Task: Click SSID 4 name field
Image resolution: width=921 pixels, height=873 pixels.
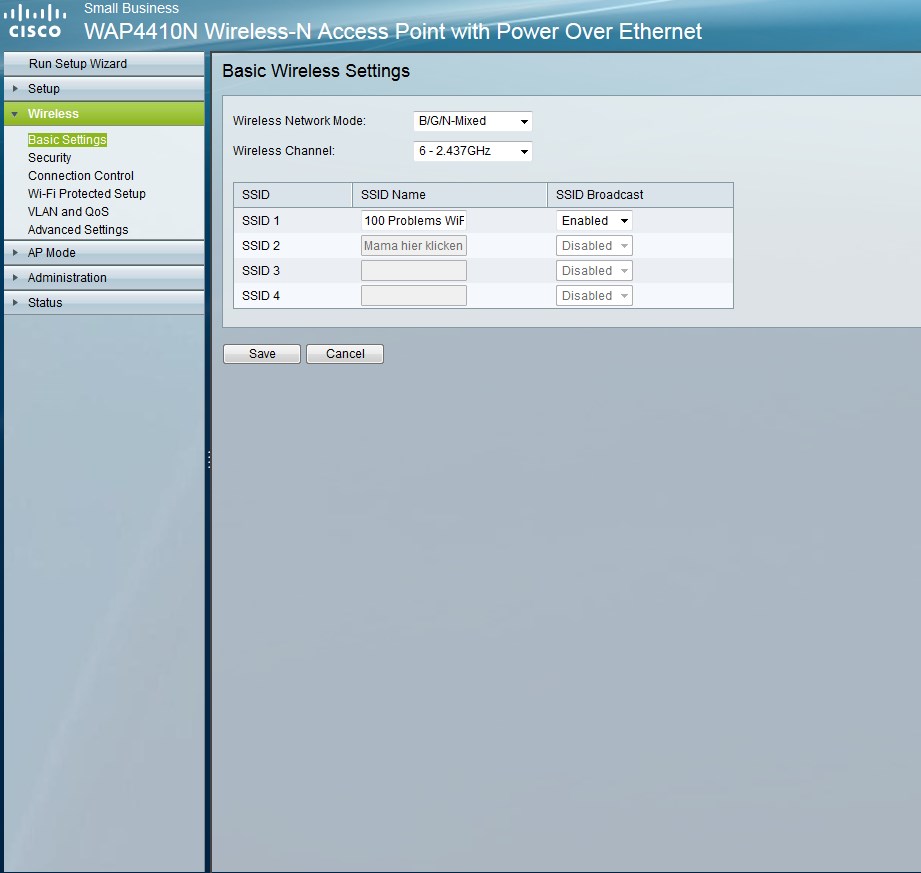Action: point(414,296)
